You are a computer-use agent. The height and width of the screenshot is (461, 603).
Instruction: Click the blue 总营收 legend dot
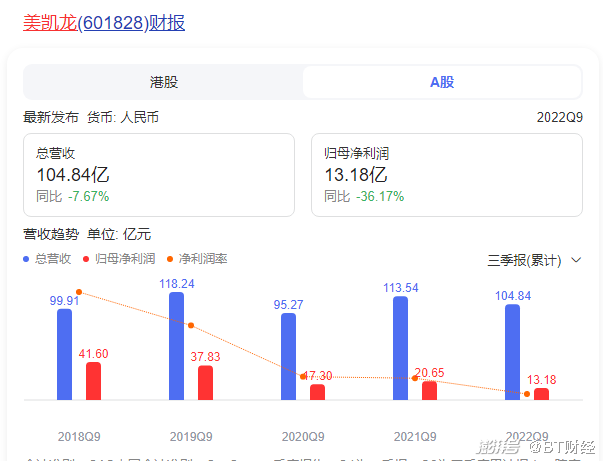(26, 259)
